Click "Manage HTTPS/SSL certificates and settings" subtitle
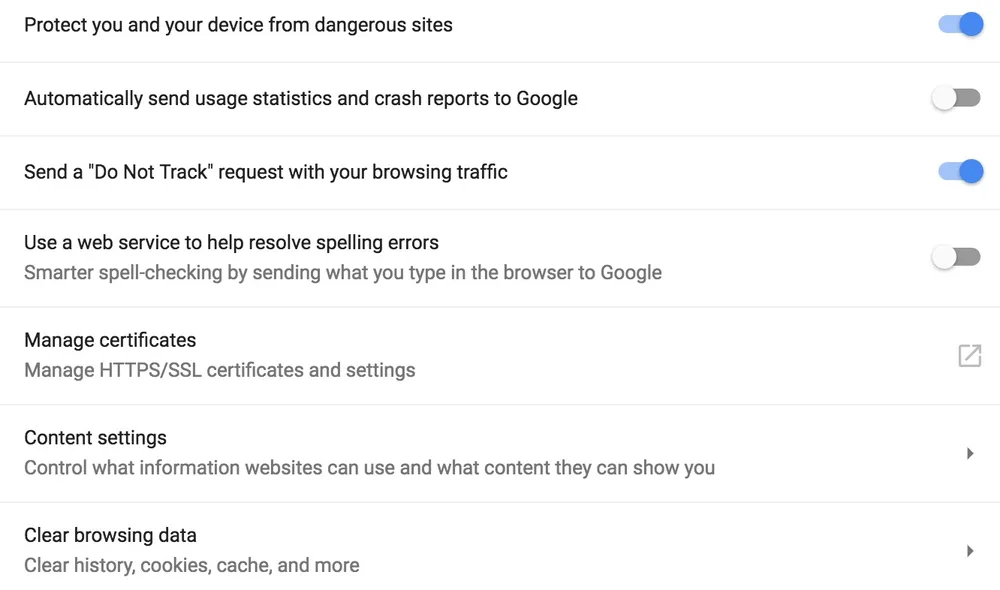Screen dimensions: 1000x590 tap(219, 370)
